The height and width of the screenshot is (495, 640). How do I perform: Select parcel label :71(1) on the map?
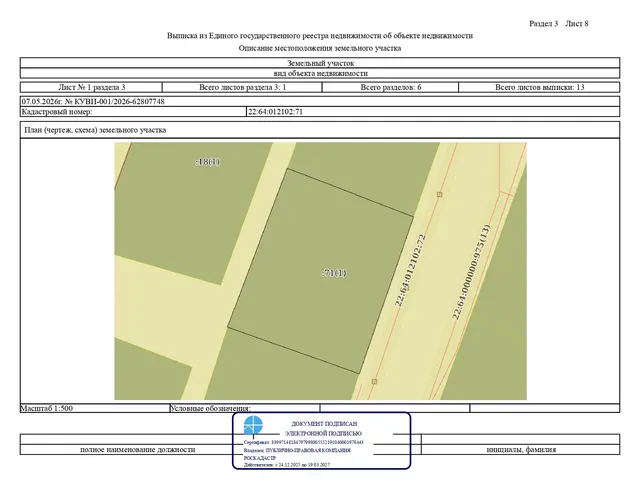(x=334, y=273)
